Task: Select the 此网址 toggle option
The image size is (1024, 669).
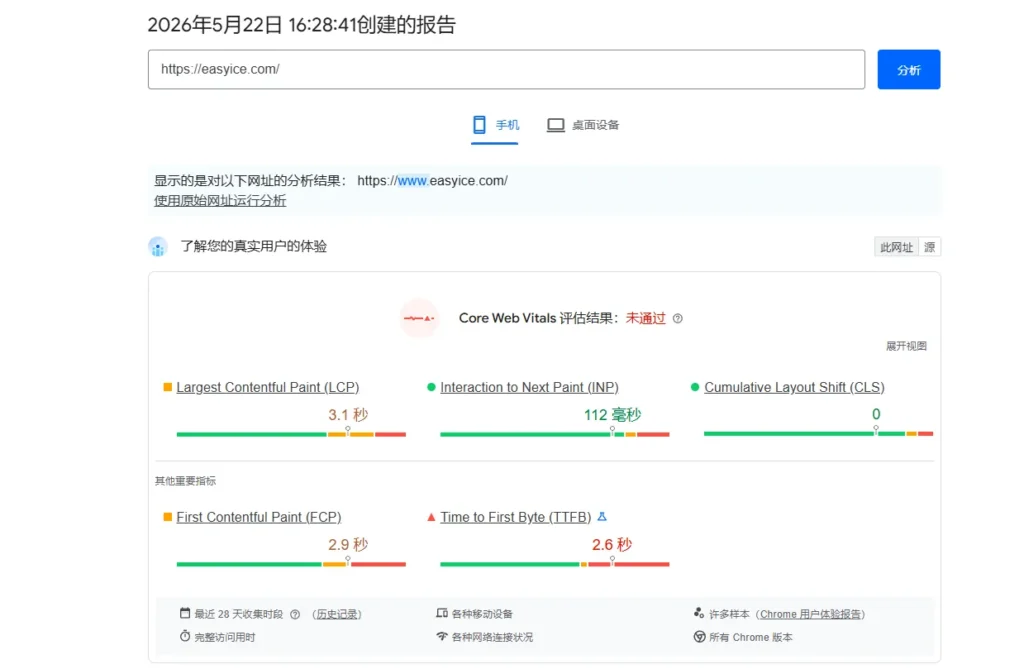Action: click(x=896, y=247)
